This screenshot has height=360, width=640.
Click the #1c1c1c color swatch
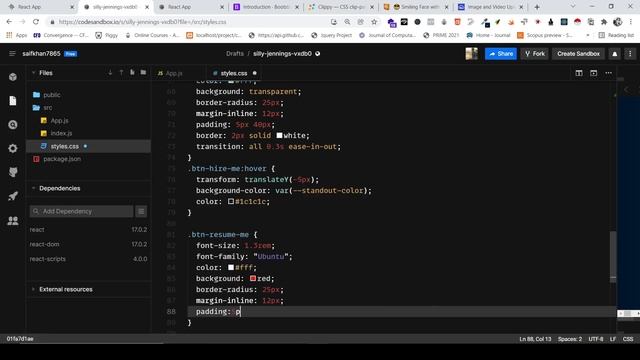(231, 201)
